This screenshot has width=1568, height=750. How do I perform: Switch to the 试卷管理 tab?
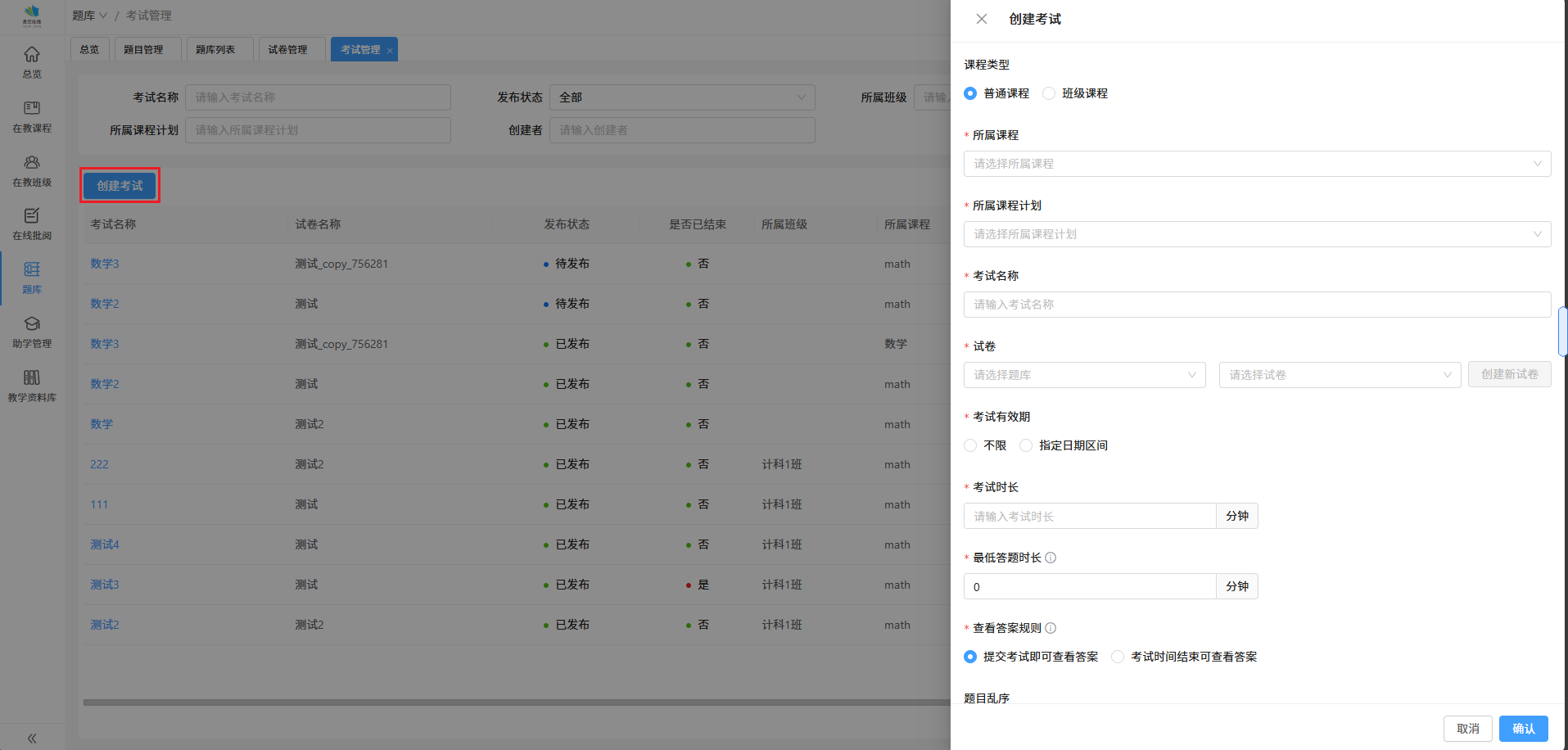pyautogui.click(x=287, y=50)
